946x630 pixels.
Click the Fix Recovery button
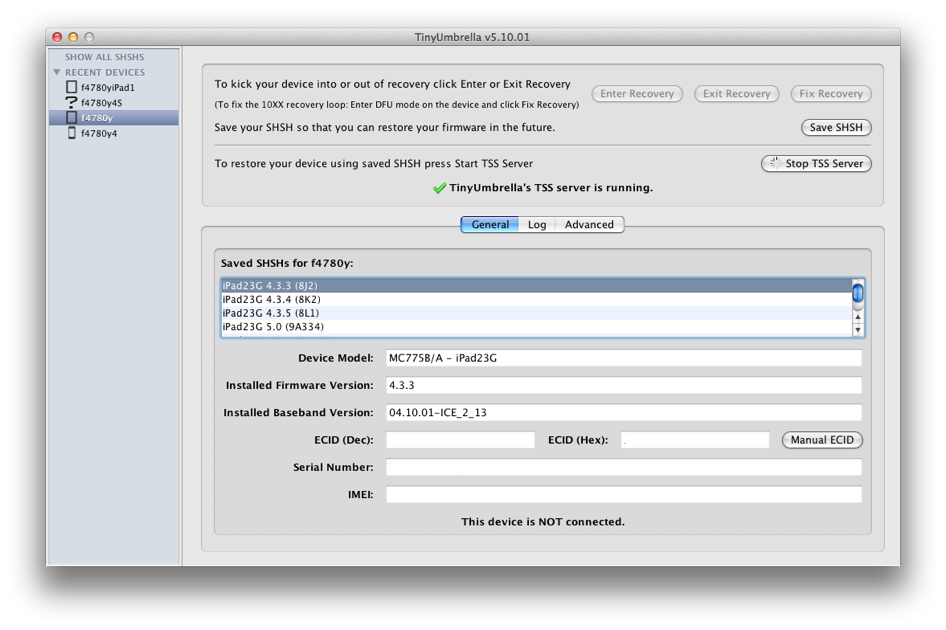point(831,94)
